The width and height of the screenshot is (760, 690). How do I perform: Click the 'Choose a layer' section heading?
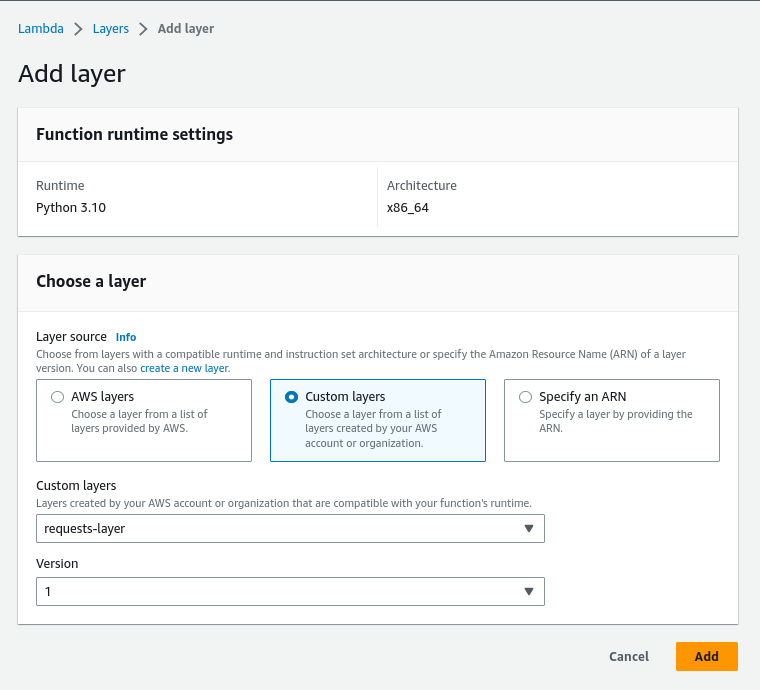pos(91,282)
